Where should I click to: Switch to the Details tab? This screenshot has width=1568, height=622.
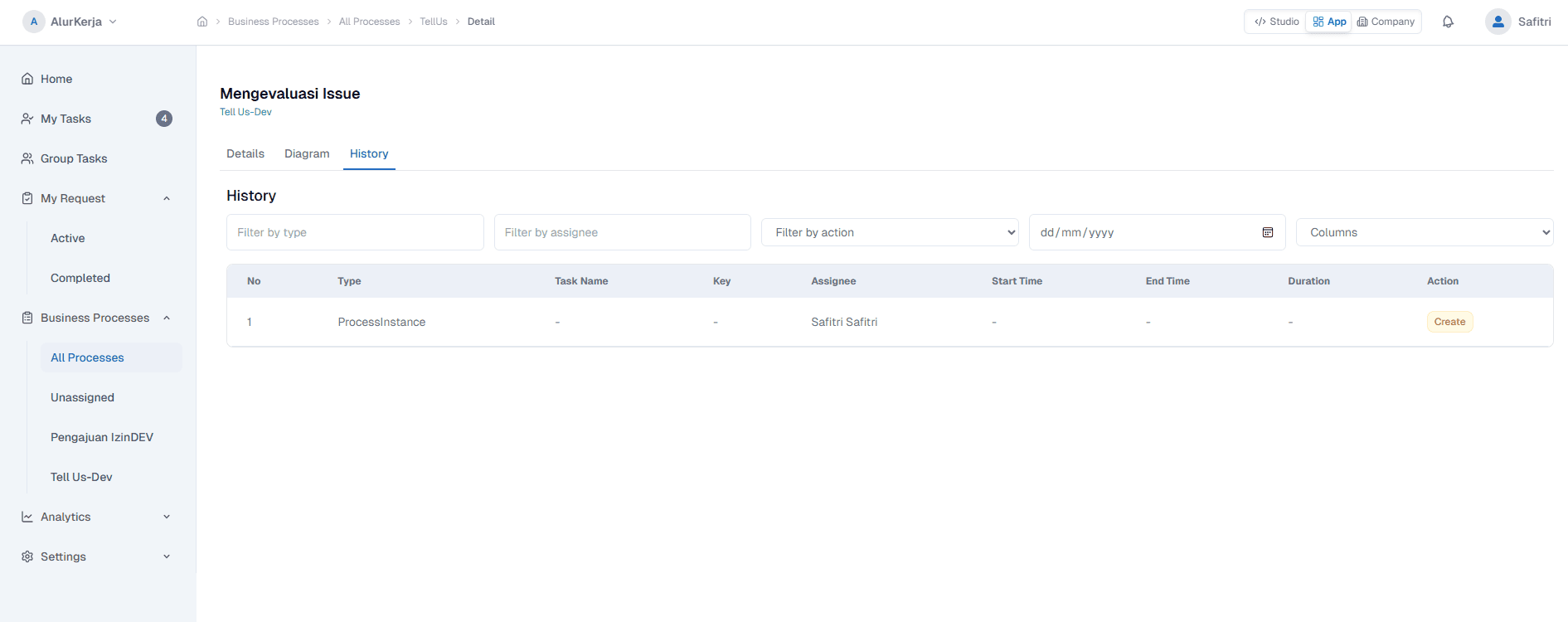245,153
